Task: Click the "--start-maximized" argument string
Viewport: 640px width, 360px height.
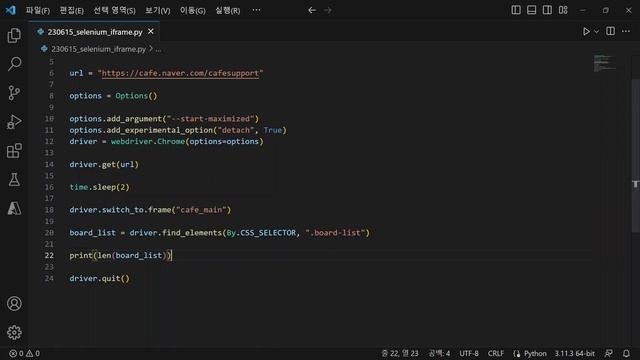Action: (x=210, y=119)
